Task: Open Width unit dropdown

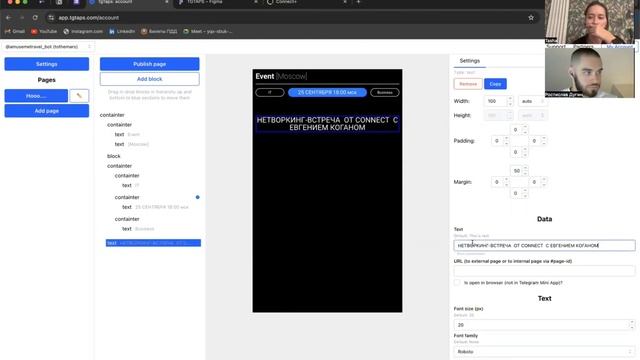Action: [533, 101]
